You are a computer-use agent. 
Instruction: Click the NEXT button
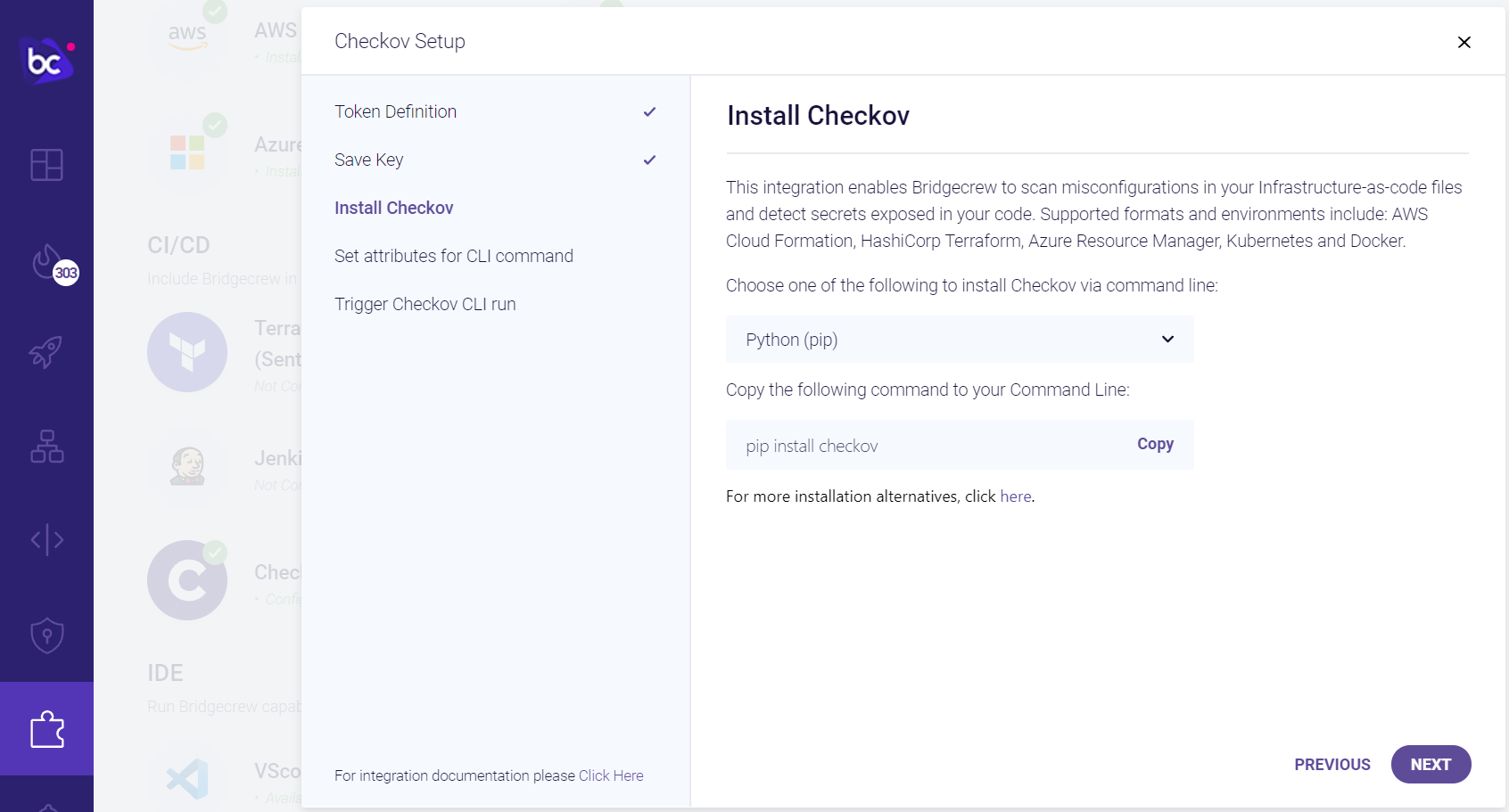coord(1431,765)
